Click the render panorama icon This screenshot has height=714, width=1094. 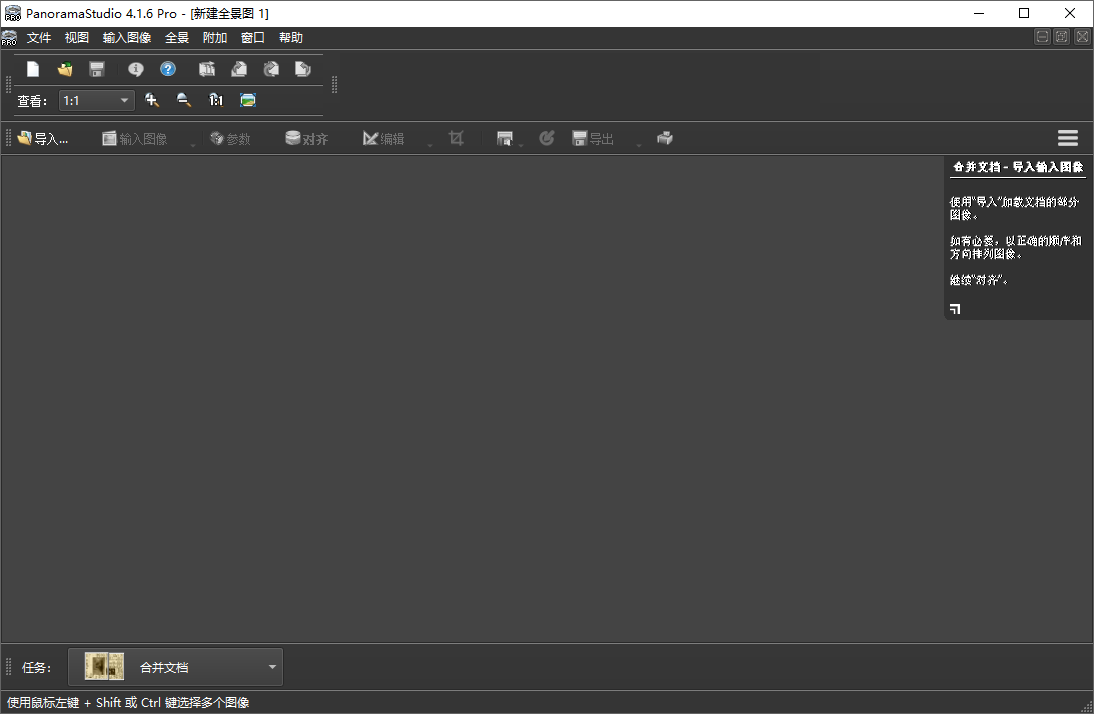[504, 138]
